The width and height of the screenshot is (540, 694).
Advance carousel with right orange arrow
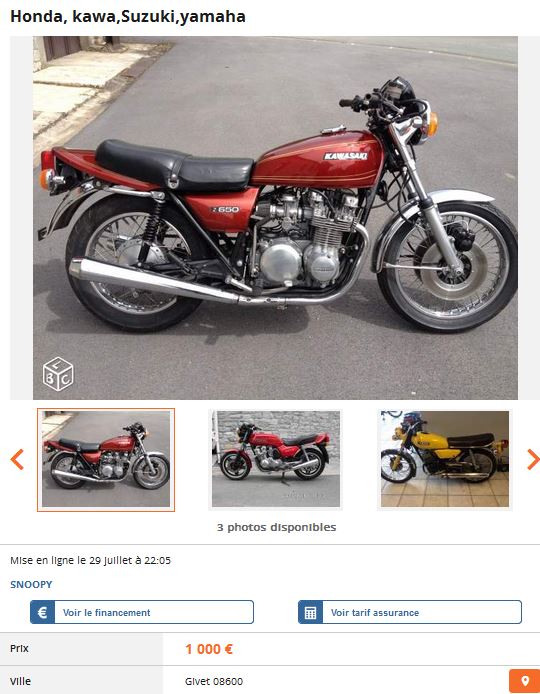(x=533, y=459)
